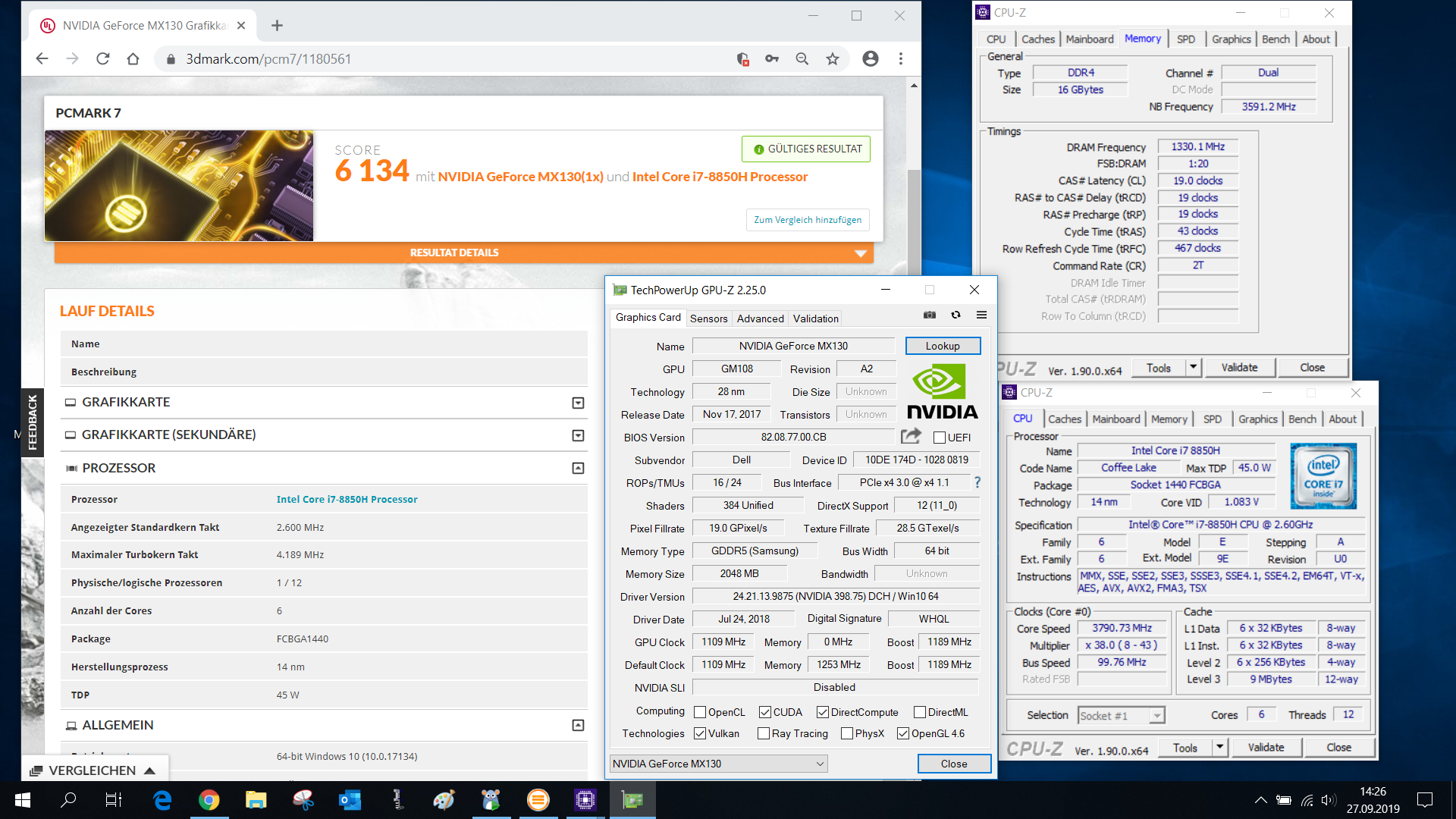Open Chrome from taskbar
Screen dimensions: 1456x819
coord(209,800)
